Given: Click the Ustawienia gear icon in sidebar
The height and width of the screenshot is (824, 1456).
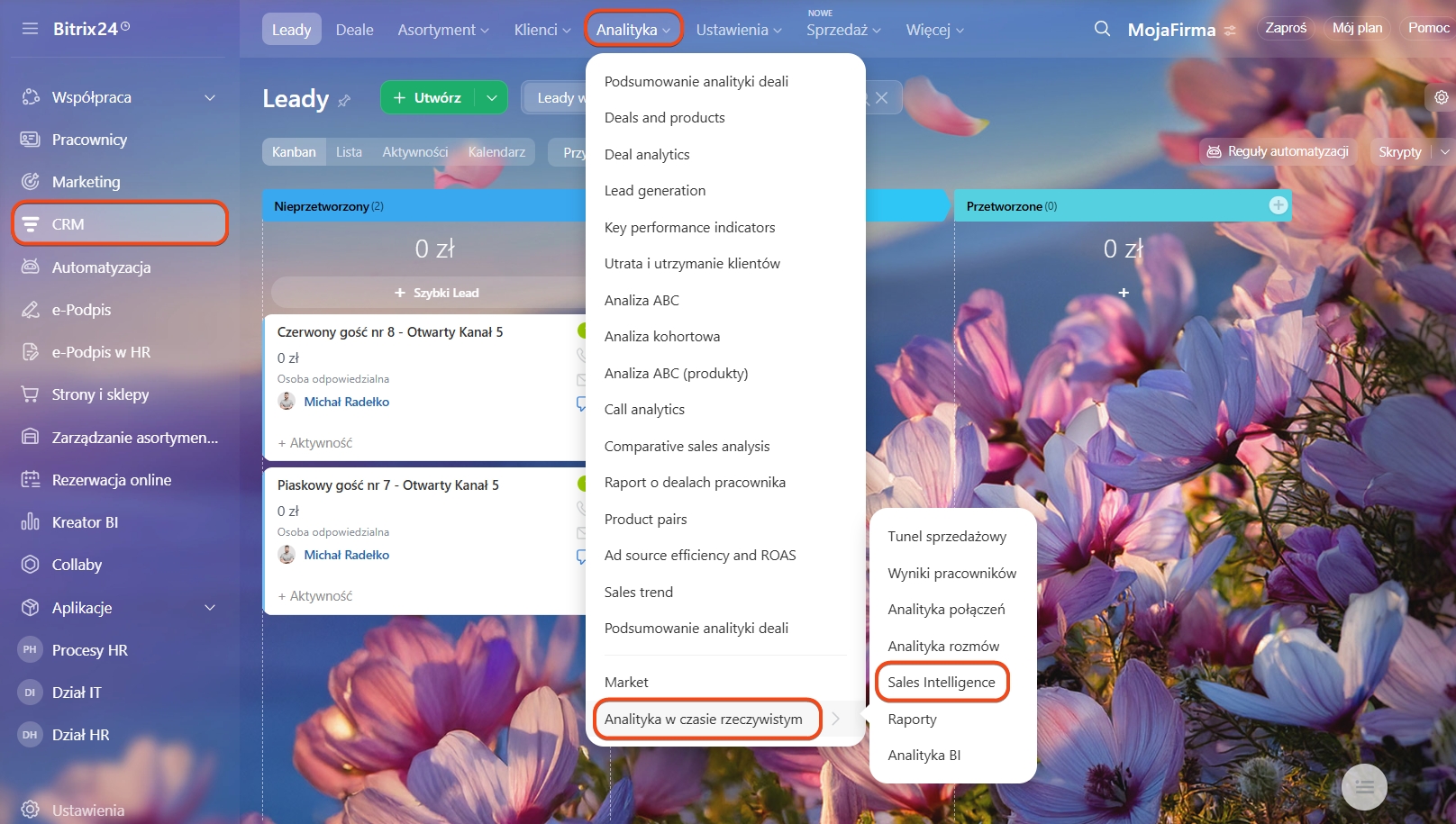Looking at the screenshot, I should pos(31,810).
